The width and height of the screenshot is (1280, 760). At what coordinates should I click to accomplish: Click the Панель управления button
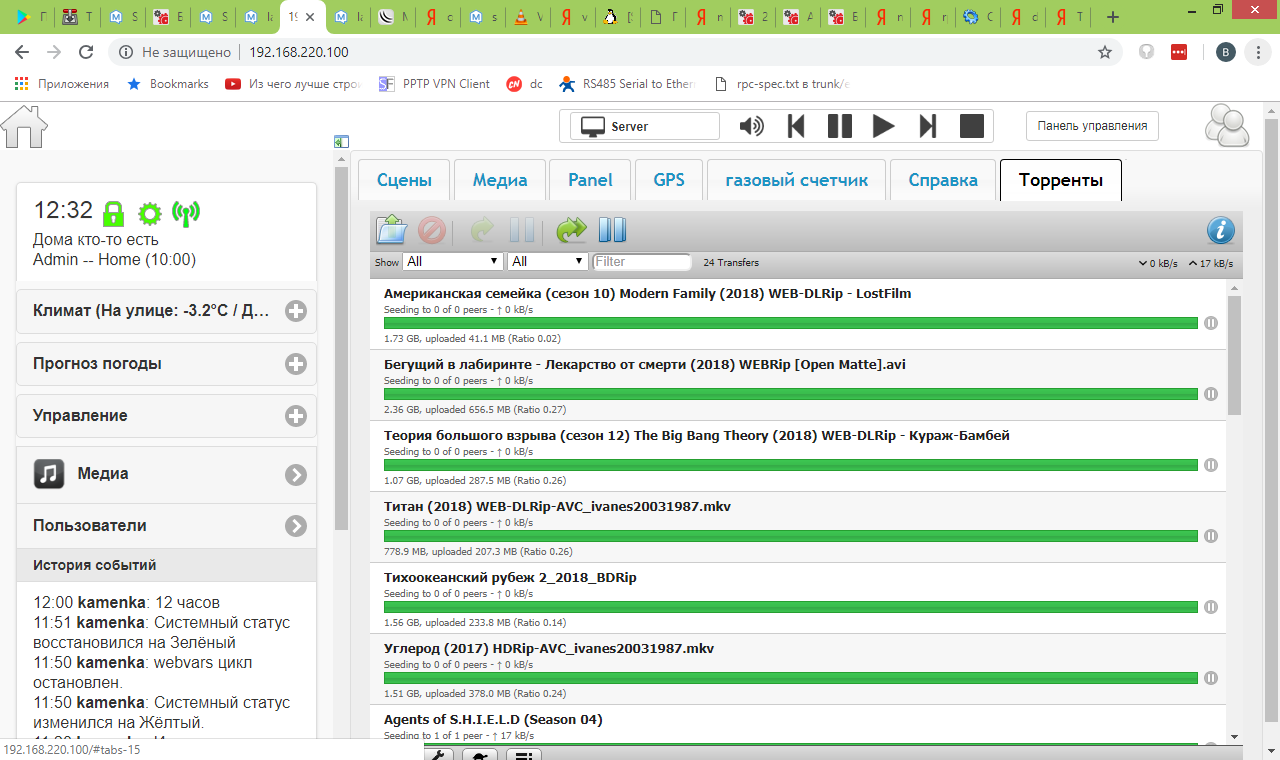tap(1091, 126)
